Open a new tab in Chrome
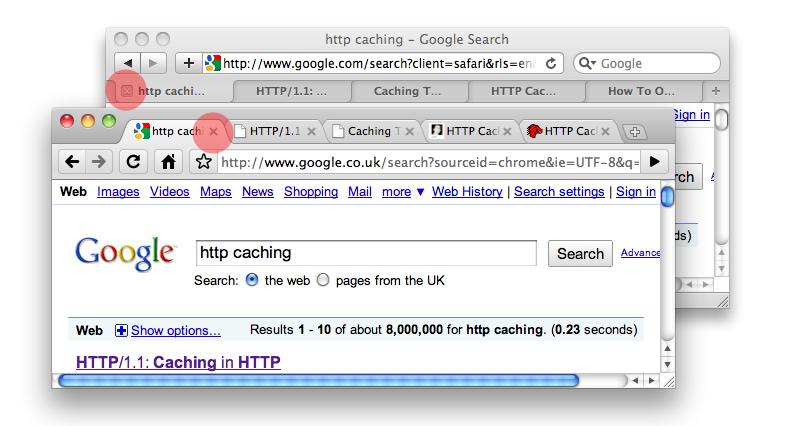The height and width of the screenshot is (426, 789). [x=635, y=132]
